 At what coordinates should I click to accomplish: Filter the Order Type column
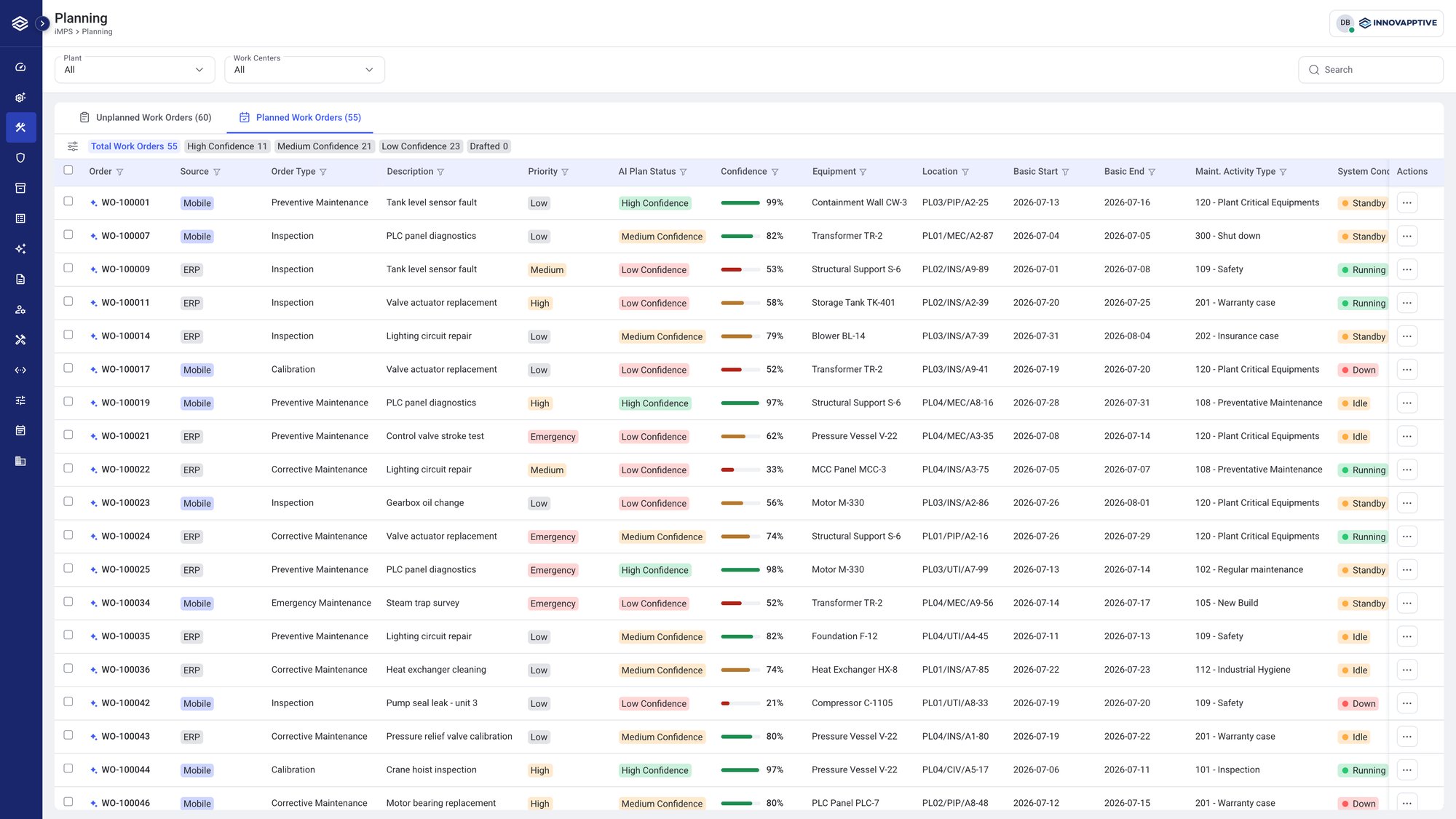point(323,172)
